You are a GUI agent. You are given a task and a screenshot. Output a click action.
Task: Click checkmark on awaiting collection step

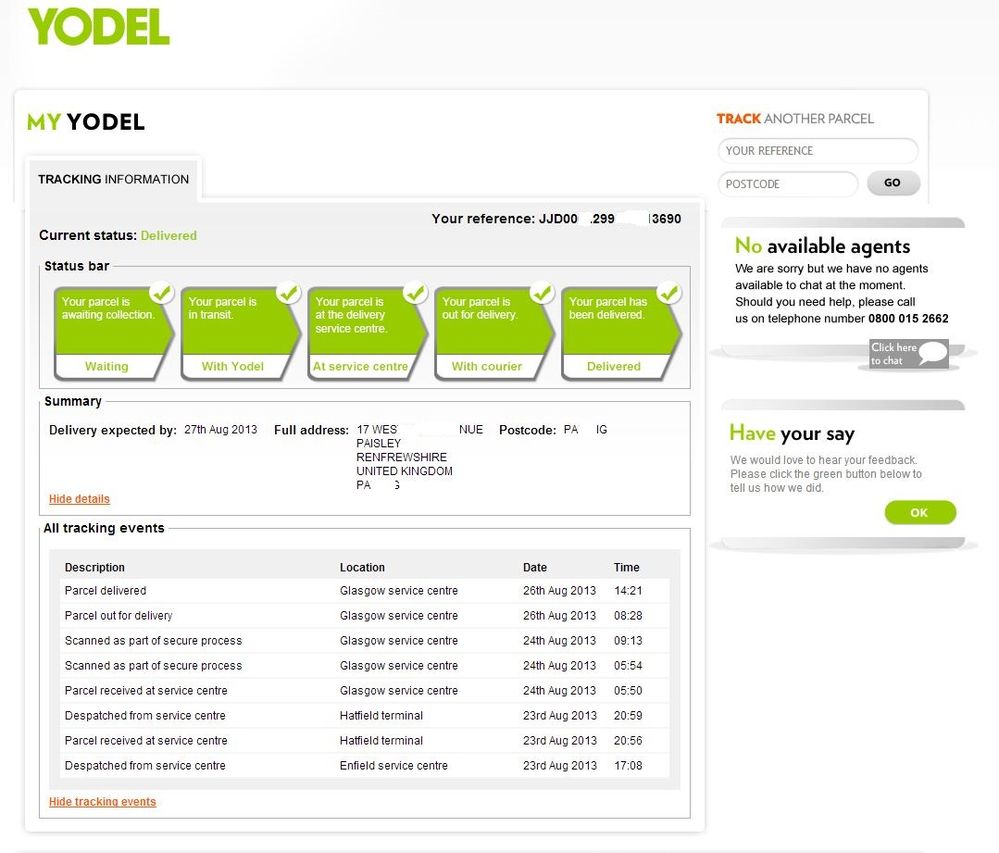[x=162, y=292]
